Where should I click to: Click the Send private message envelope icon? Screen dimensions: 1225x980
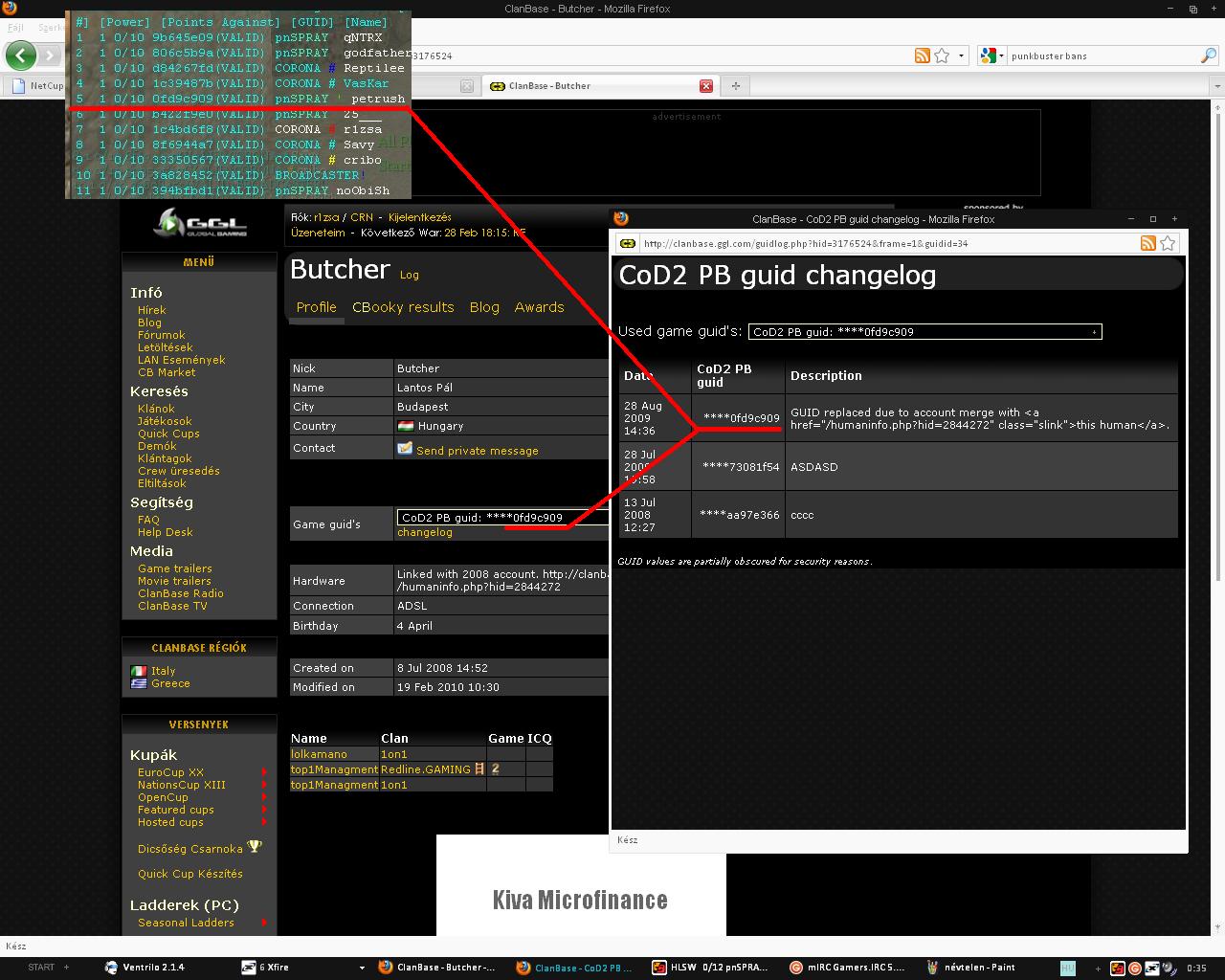click(405, 449)
